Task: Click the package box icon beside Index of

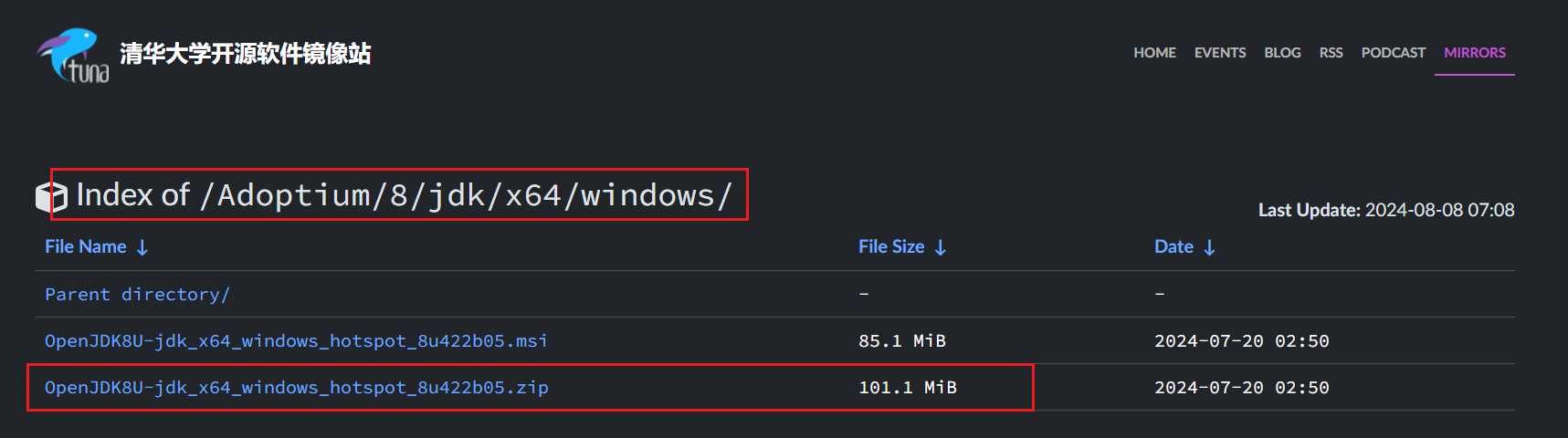Action: click(51, 196)
